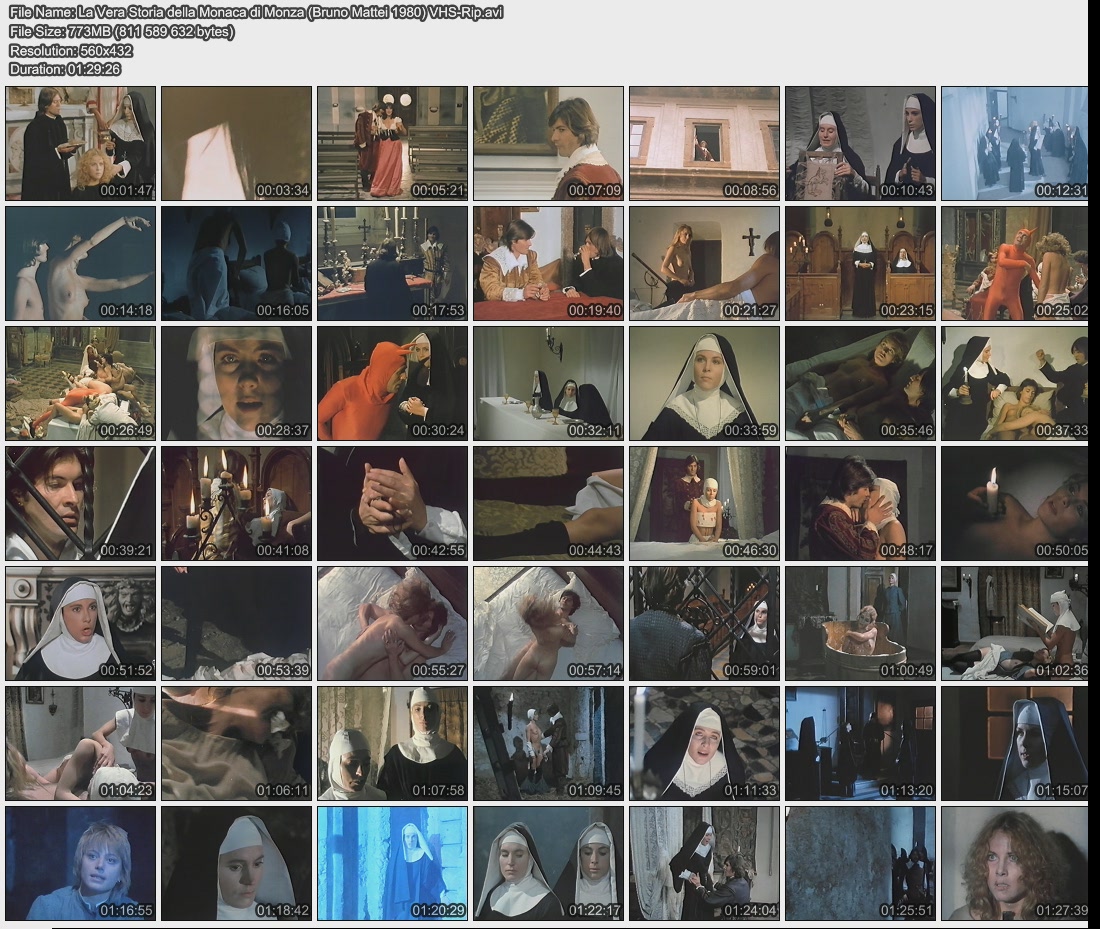Image resolution: width=1100 pixels, height=929 pixels.
Task: Select the chapel frame at 00:23:15
Action: (860, 263)
